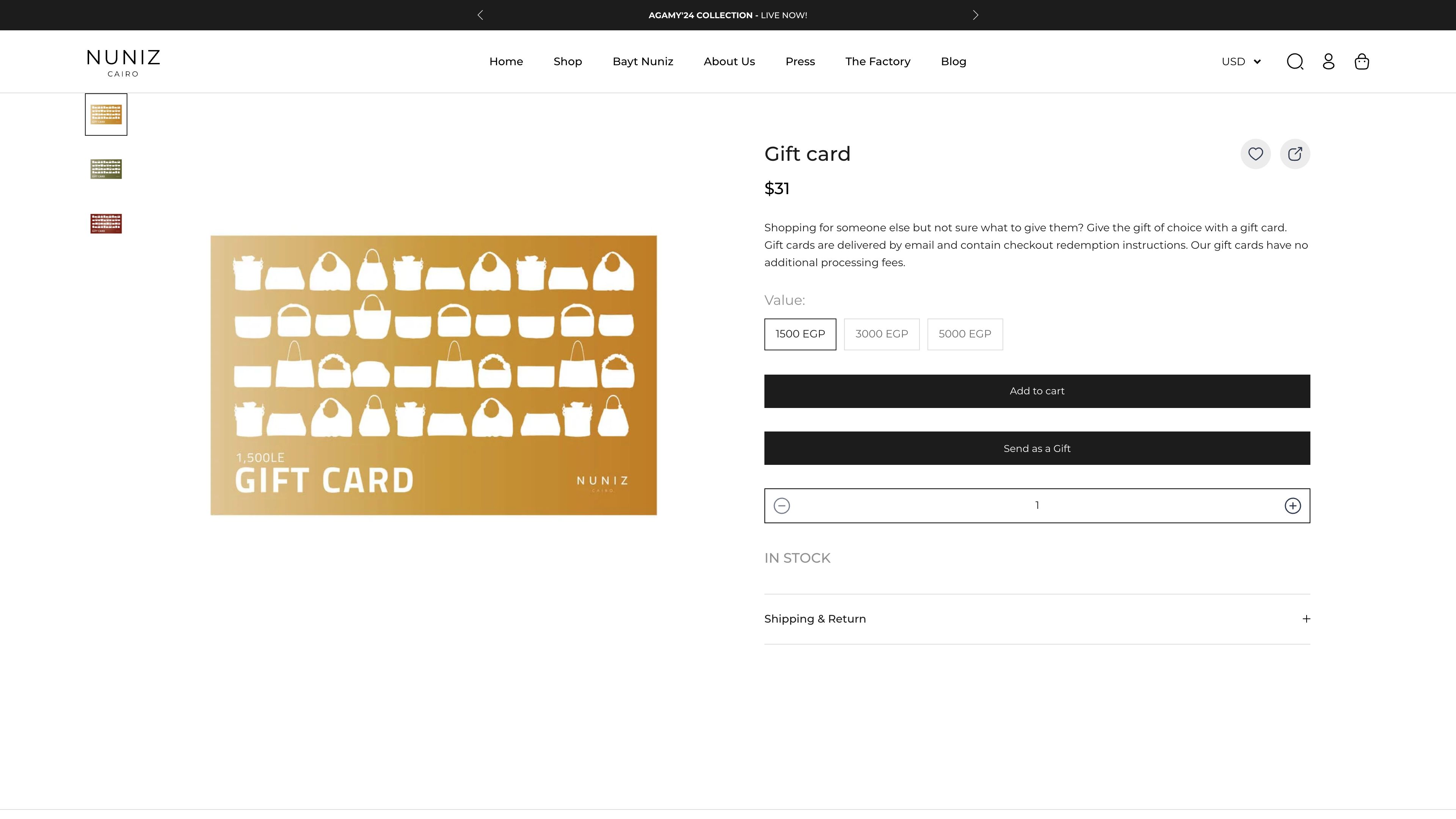The height and width of the screenshot is (819, 1456).
Task: Increase quantity with the plus stepper
Action: [1292, 505]
